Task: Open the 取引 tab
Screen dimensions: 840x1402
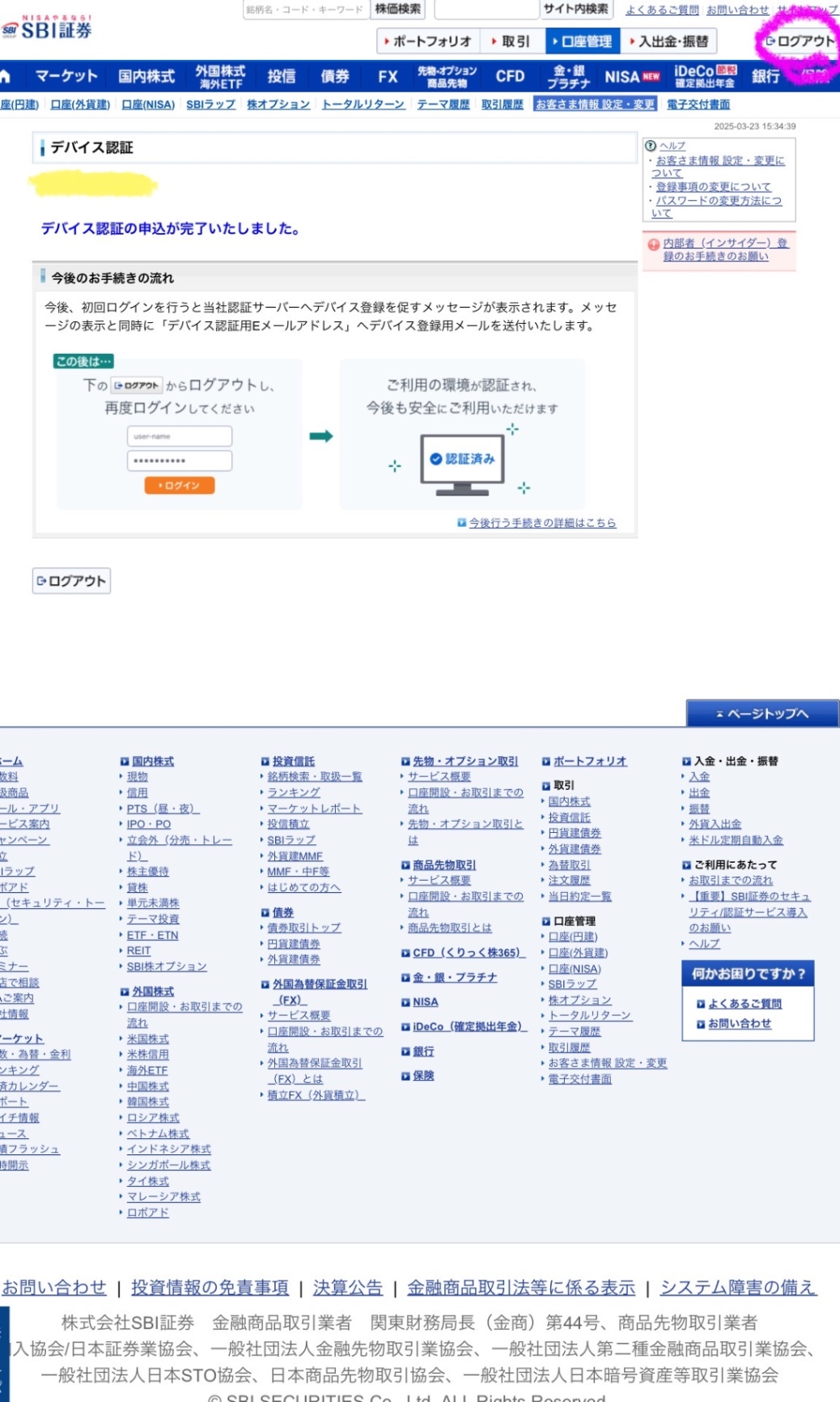Action: pos(510,41)
